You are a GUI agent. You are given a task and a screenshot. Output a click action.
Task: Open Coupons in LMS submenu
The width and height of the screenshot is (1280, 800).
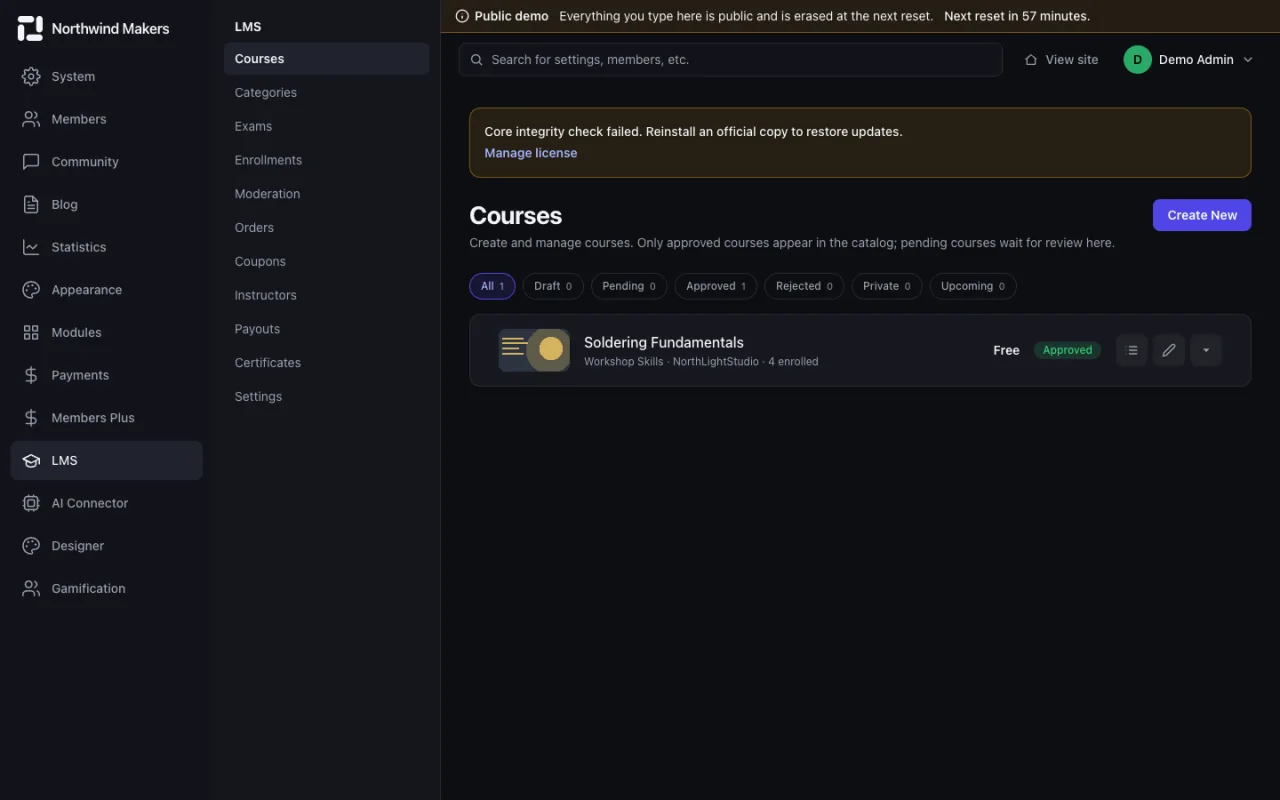[327, 262]
